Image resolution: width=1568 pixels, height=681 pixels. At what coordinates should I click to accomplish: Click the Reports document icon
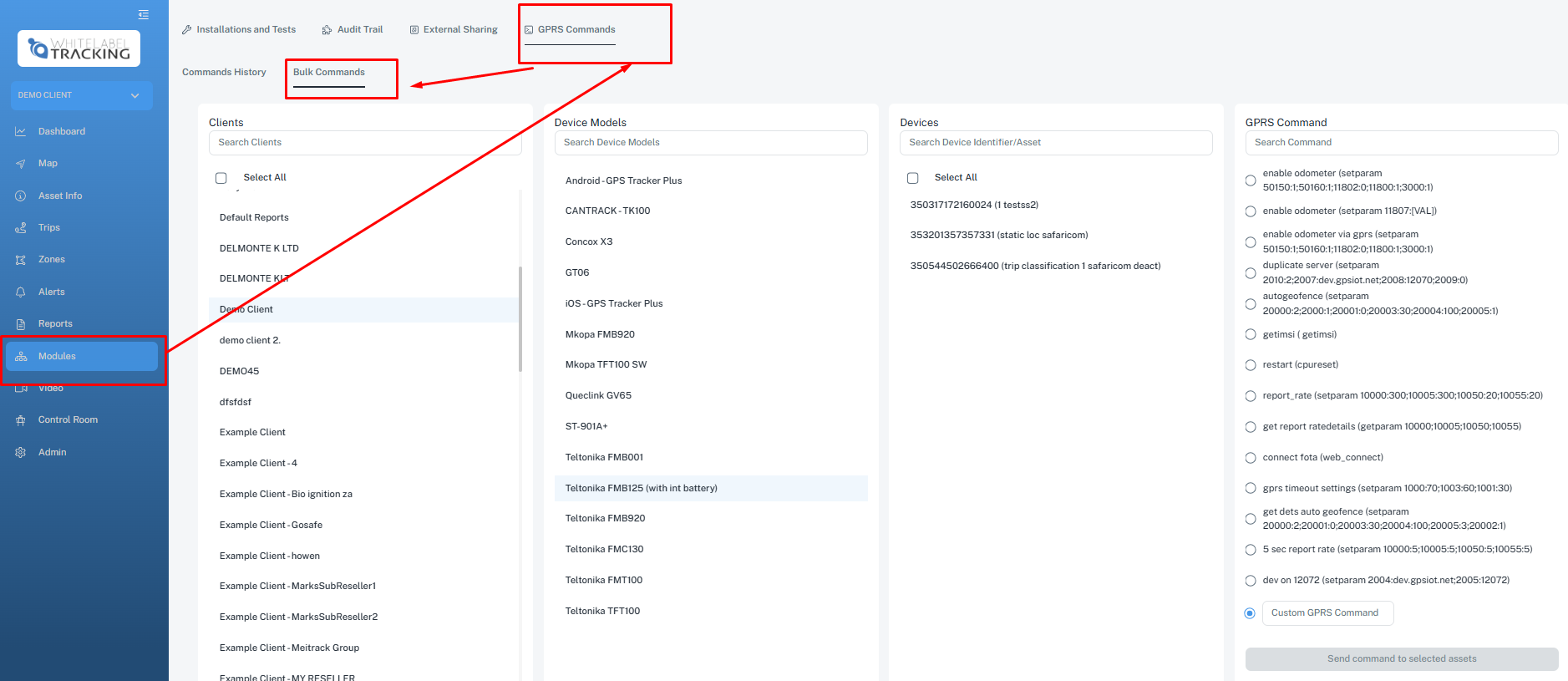coord(21,324)
